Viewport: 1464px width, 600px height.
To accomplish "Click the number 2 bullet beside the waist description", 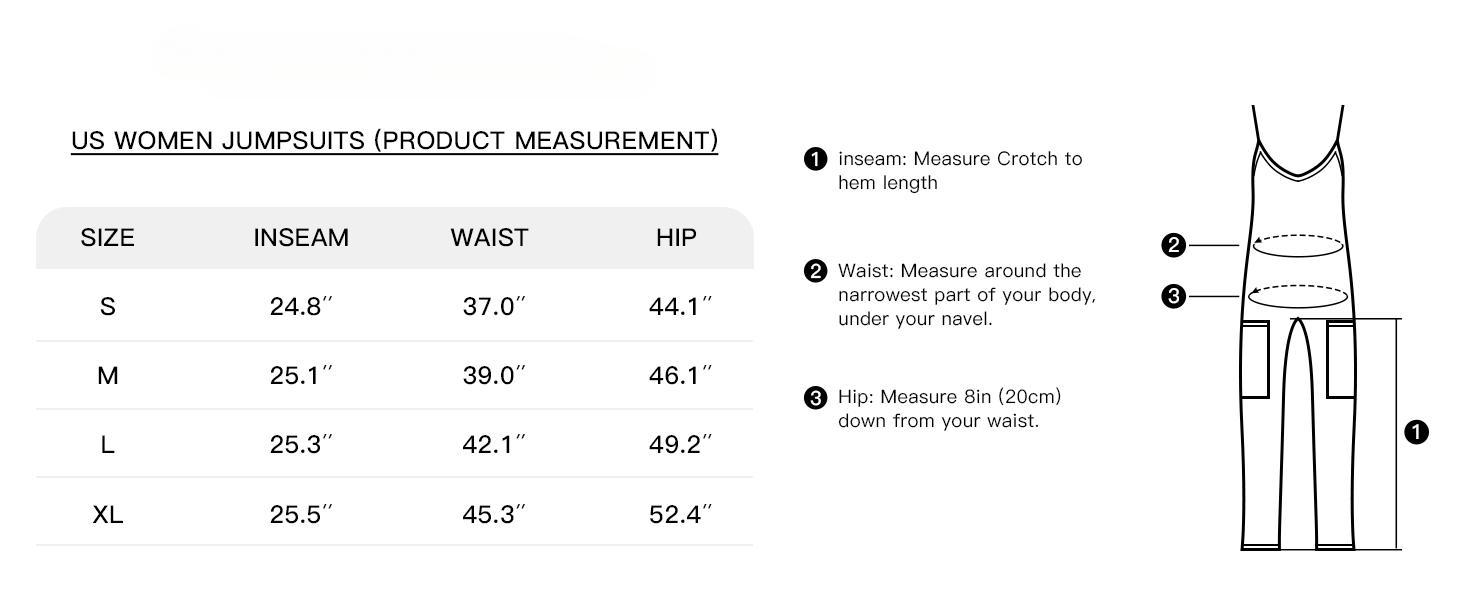I will click(816, 271).
